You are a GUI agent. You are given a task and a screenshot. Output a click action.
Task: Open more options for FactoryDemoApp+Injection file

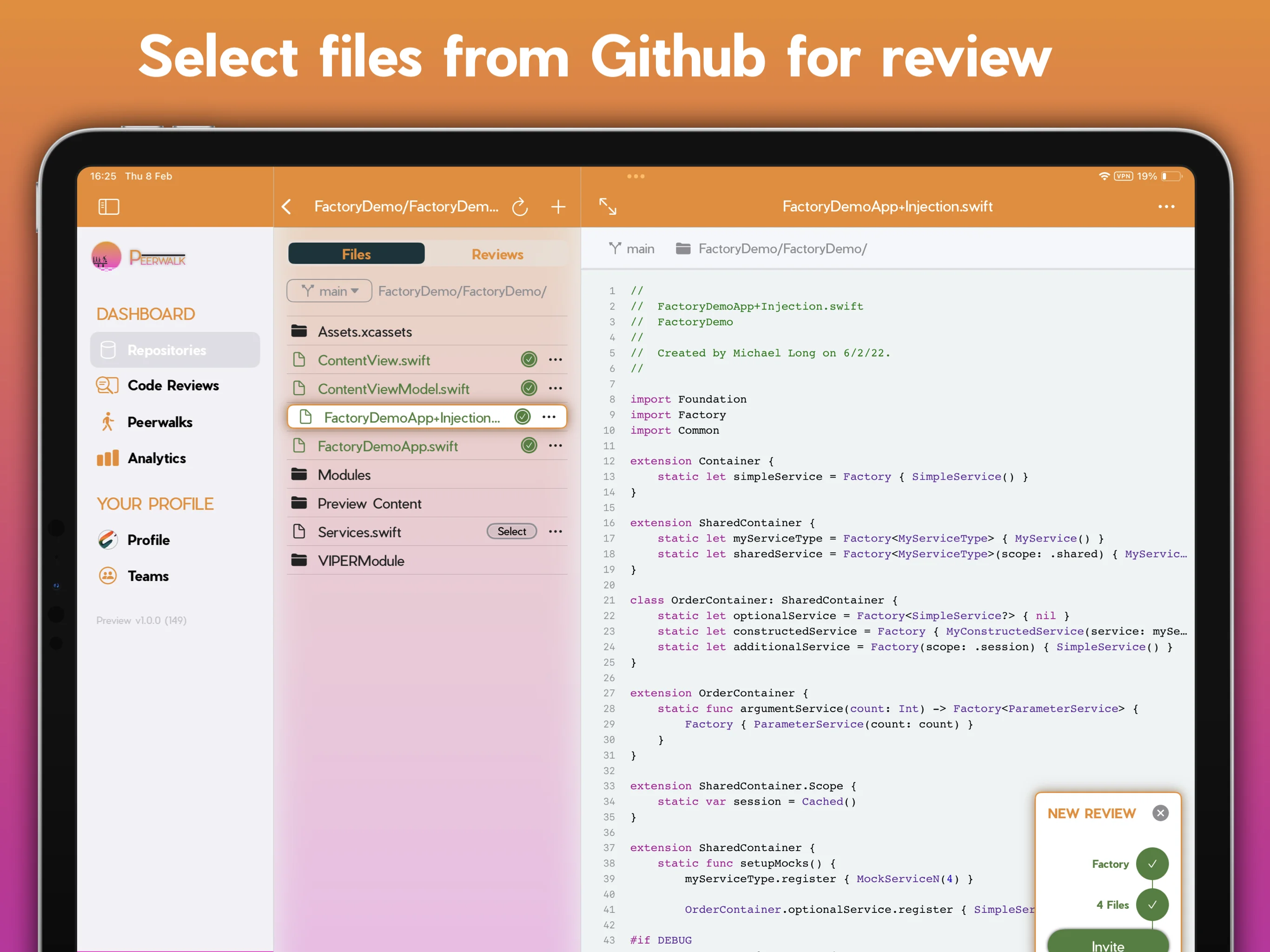549,417
